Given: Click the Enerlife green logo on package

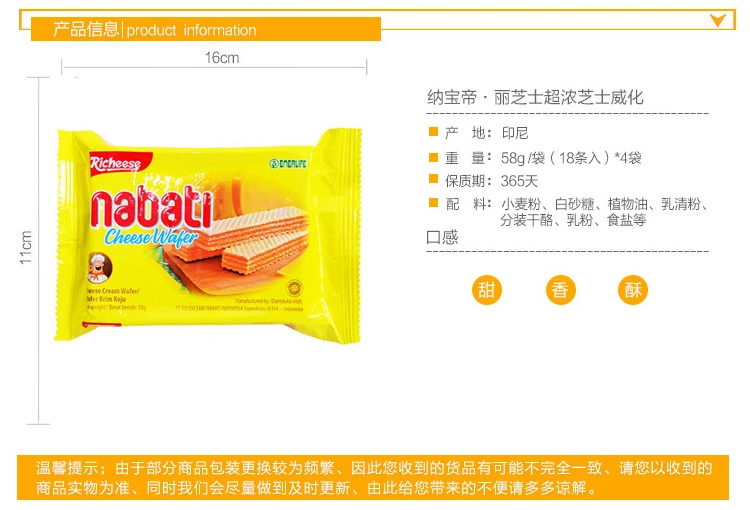Looking at the screenshot, I should point(287,164).
